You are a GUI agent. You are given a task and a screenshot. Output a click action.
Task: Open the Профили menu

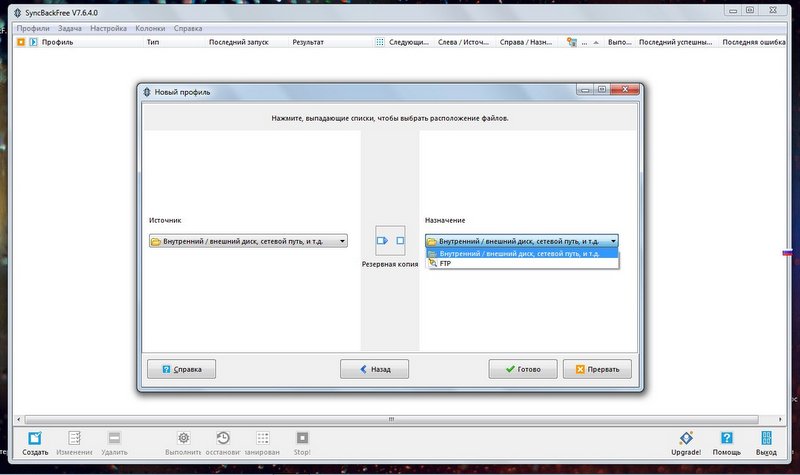[33, 29]
